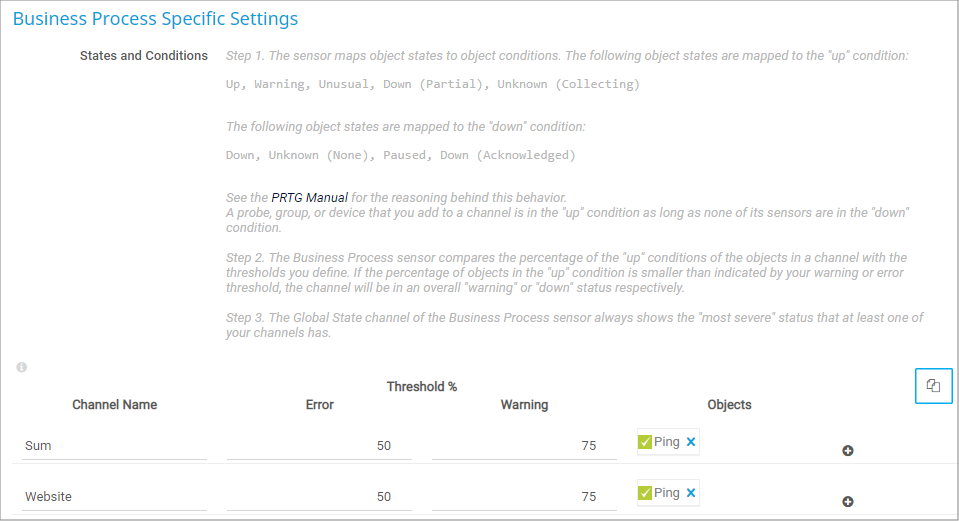Click the info icon above Channel Name
This screenshot has width=959, height=521.
pyautogui.click(x=22, y=367)
